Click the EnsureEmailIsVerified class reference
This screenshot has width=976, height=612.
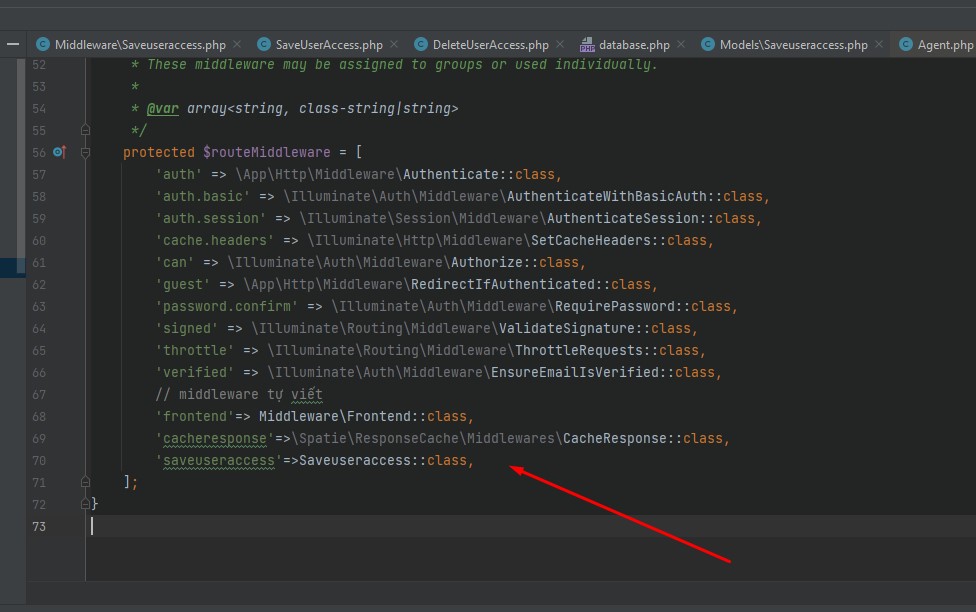(x=575, y=372)
